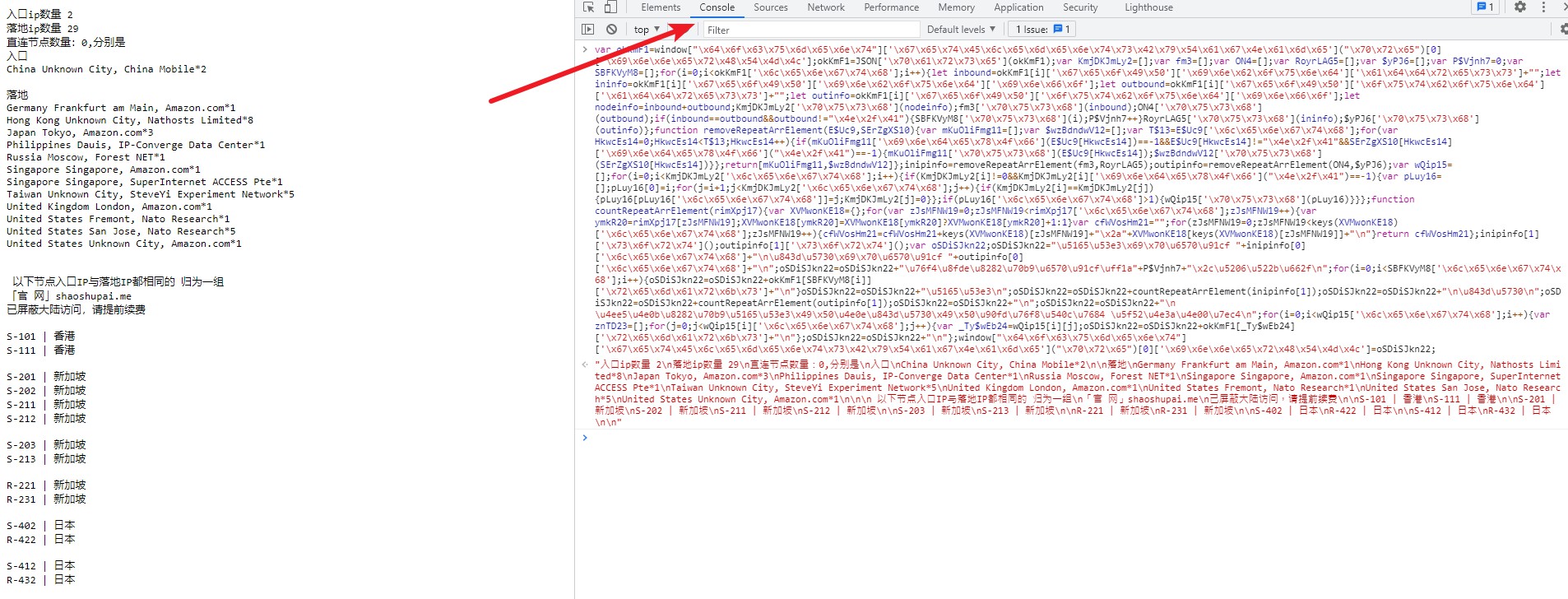
Task: Open the Default levels dropdown
Action: coord(960,29)
